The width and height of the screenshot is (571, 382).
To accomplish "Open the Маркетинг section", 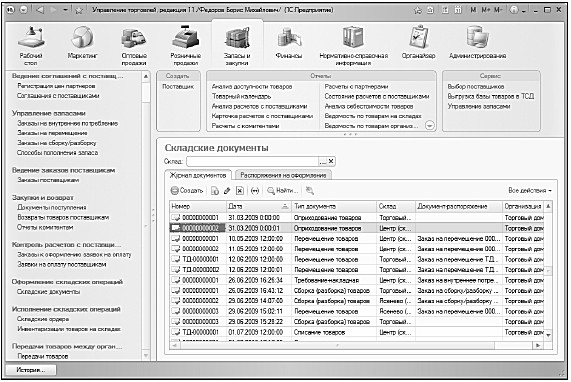I will pyautogui.click(x=83, y=43).
